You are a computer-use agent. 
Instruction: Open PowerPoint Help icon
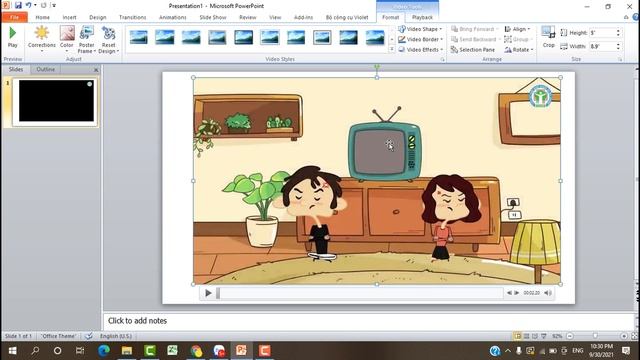coord(636,17)
